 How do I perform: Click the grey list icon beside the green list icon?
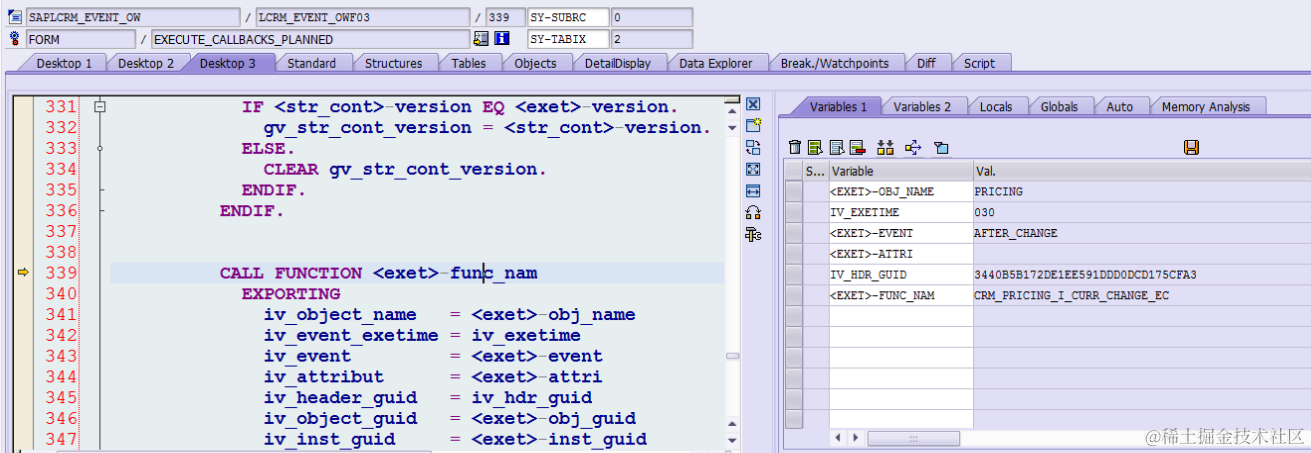tap(836, 148)
